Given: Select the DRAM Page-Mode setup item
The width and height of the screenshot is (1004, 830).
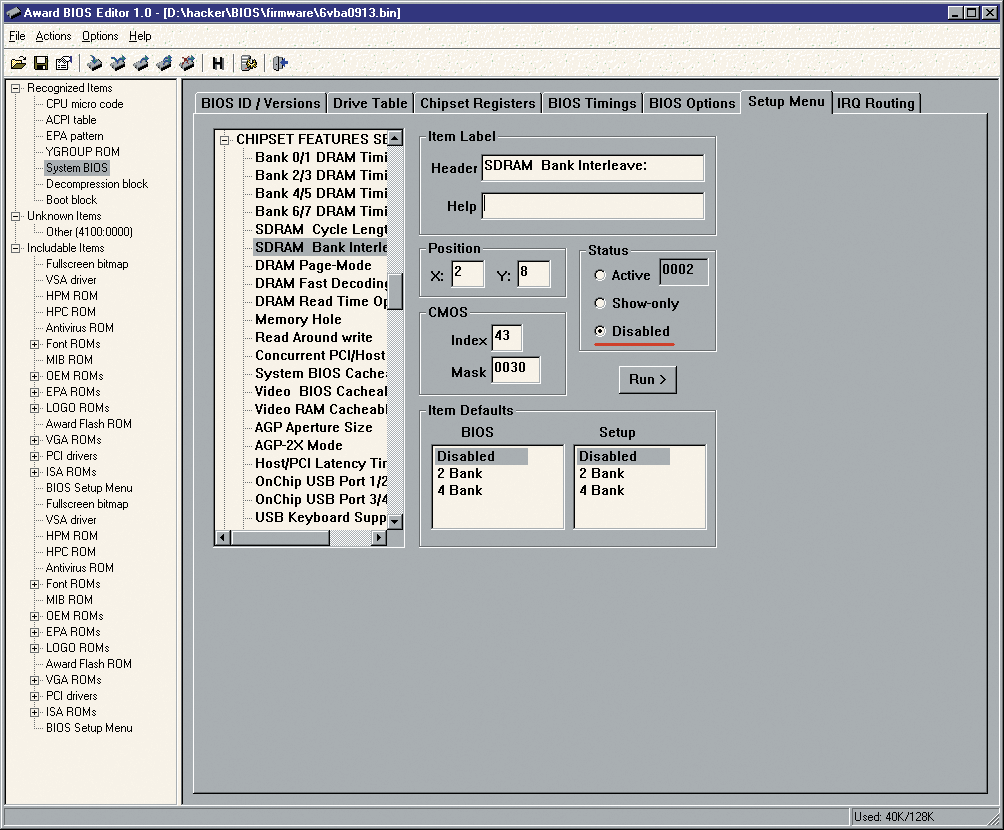Looking at the screenshot, I should pyautogui.click(x=313, y=265).
